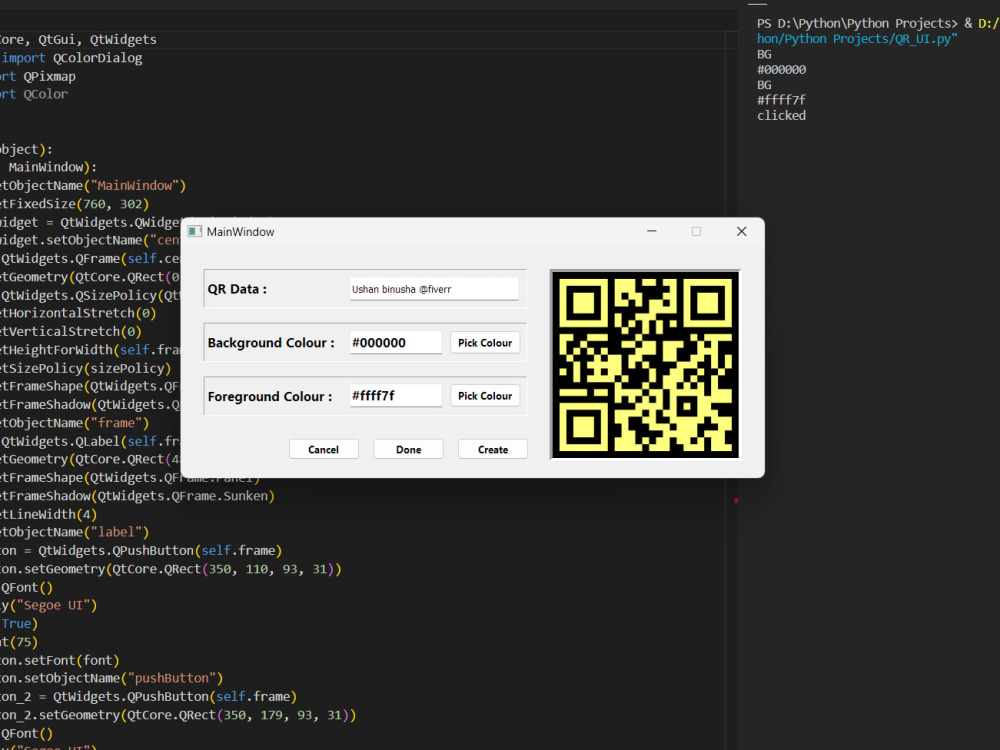Select the Background Colour hex field showing #000000

click(x=395, y=342)
